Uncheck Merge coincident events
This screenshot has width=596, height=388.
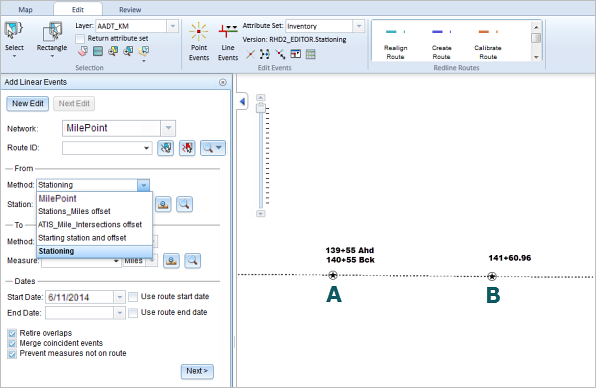point(12,344)
